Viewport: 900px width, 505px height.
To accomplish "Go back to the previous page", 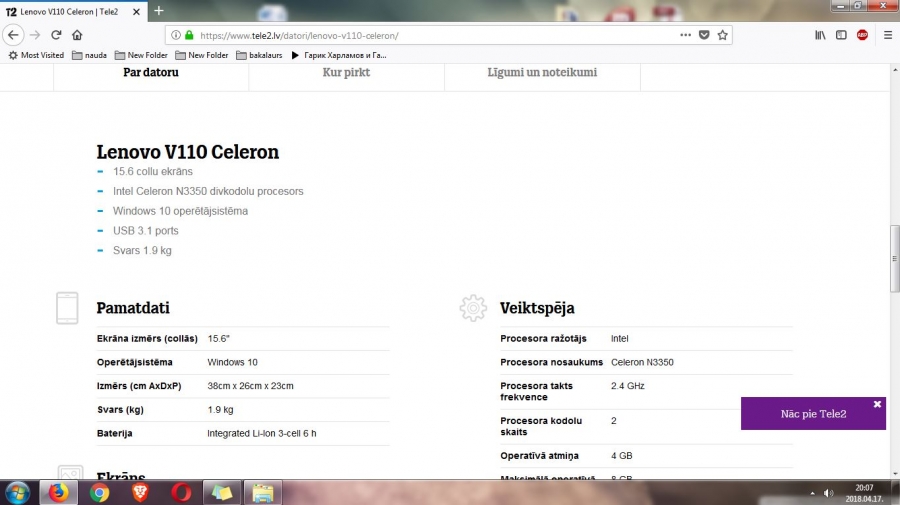I will pyautogui.click(x=13, y=35).
